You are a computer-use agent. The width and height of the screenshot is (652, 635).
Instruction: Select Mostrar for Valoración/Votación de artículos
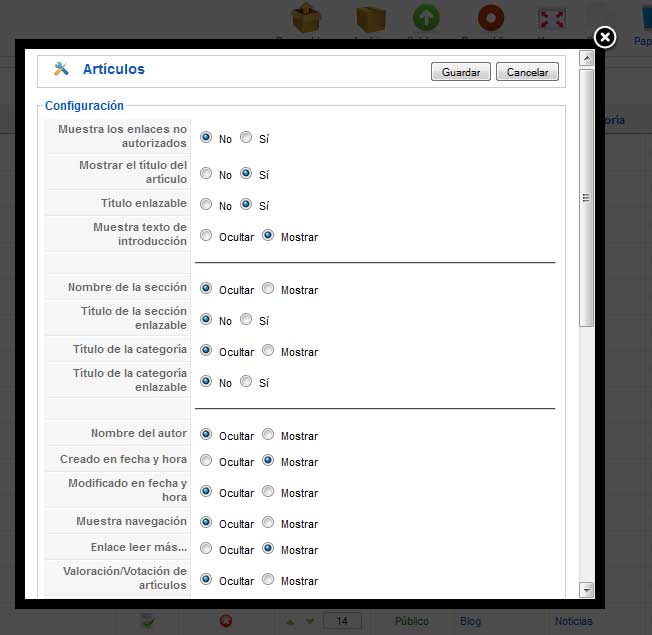pyautogui.click(x=268, y=579)
